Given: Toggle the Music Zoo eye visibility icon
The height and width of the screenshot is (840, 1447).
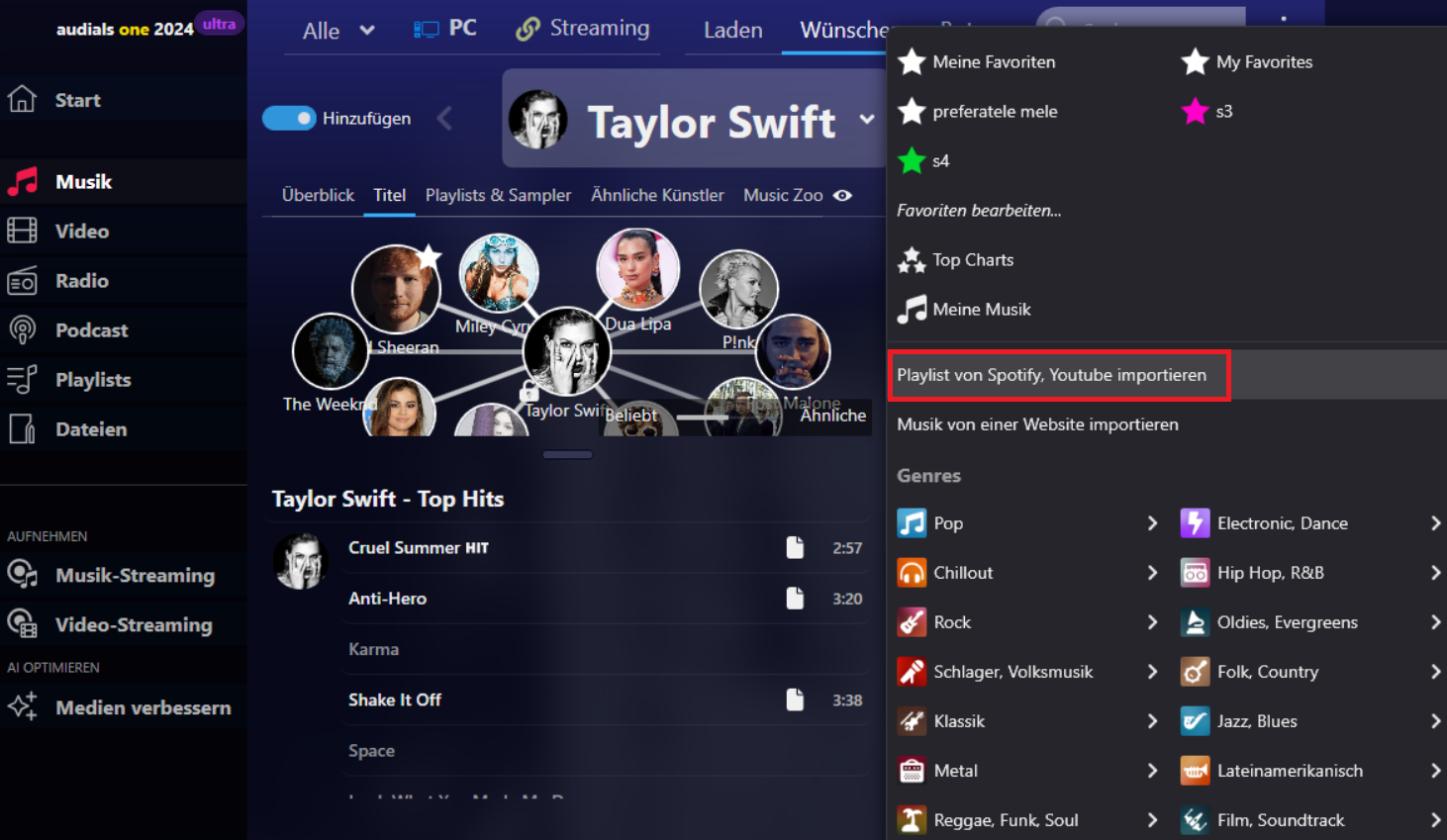Looking at the screenshot, I should [842, 195].
